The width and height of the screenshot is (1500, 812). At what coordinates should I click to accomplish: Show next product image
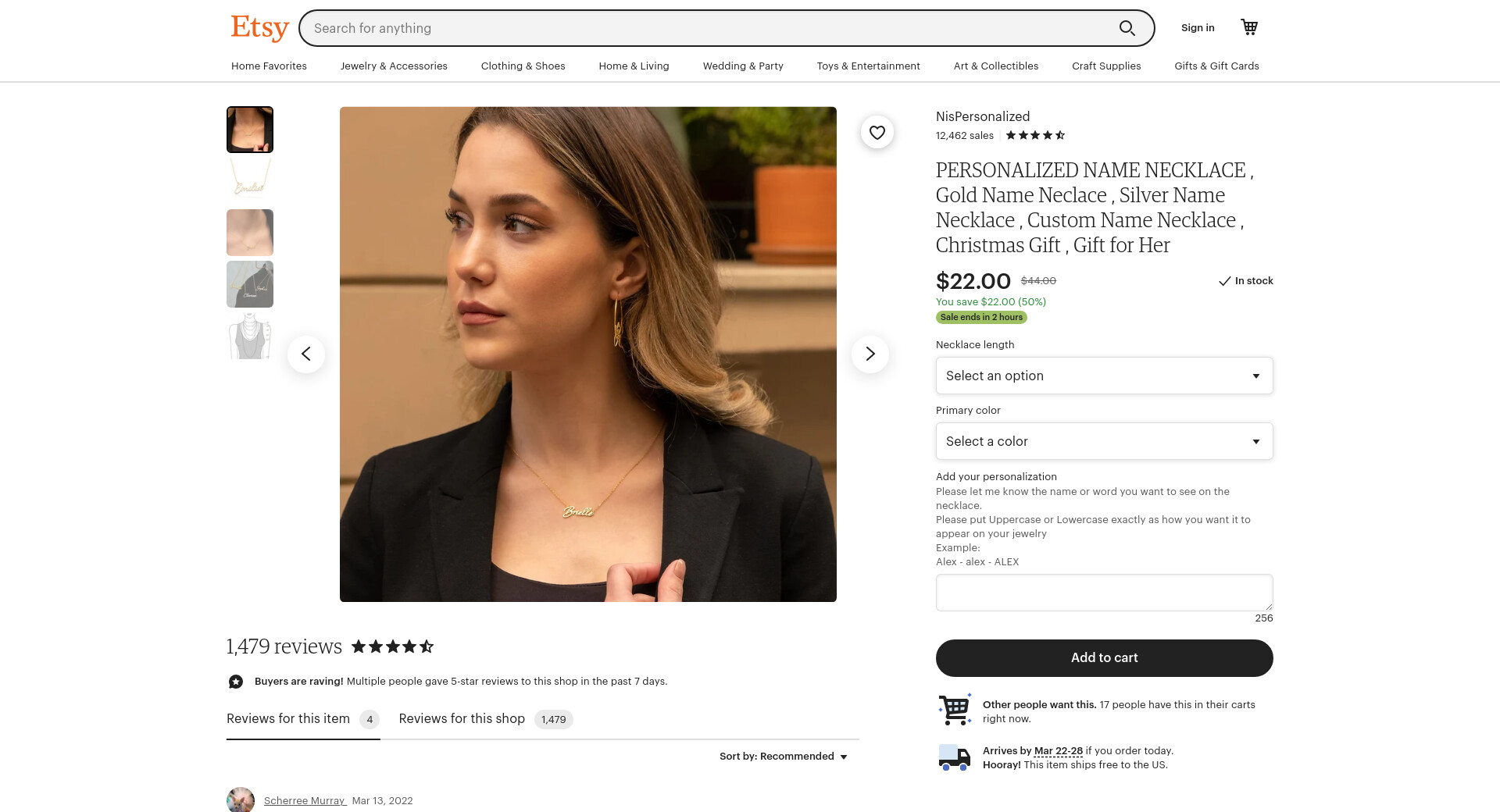pos(870,354)
